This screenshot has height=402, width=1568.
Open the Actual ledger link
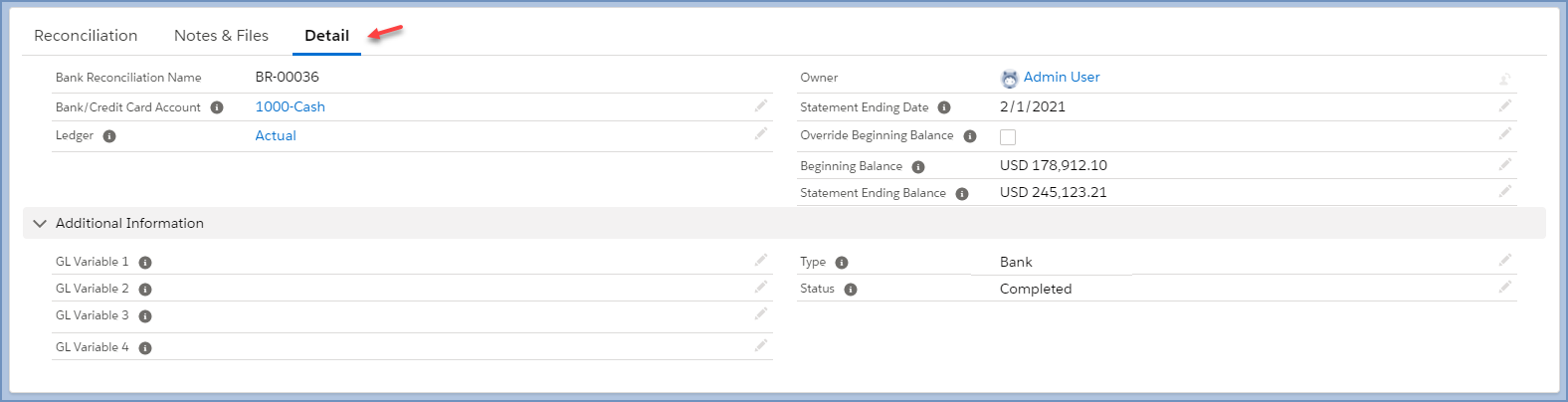(276, 136)
